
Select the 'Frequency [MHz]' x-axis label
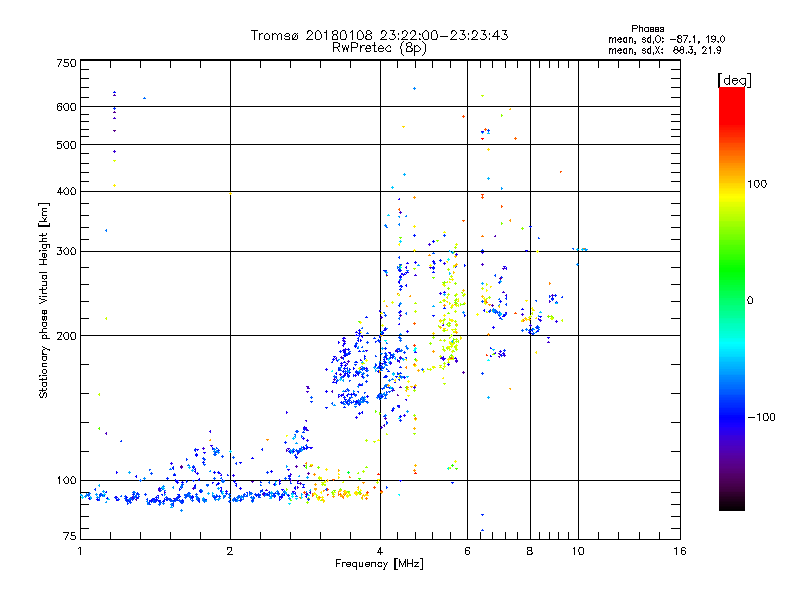(379, 564)
